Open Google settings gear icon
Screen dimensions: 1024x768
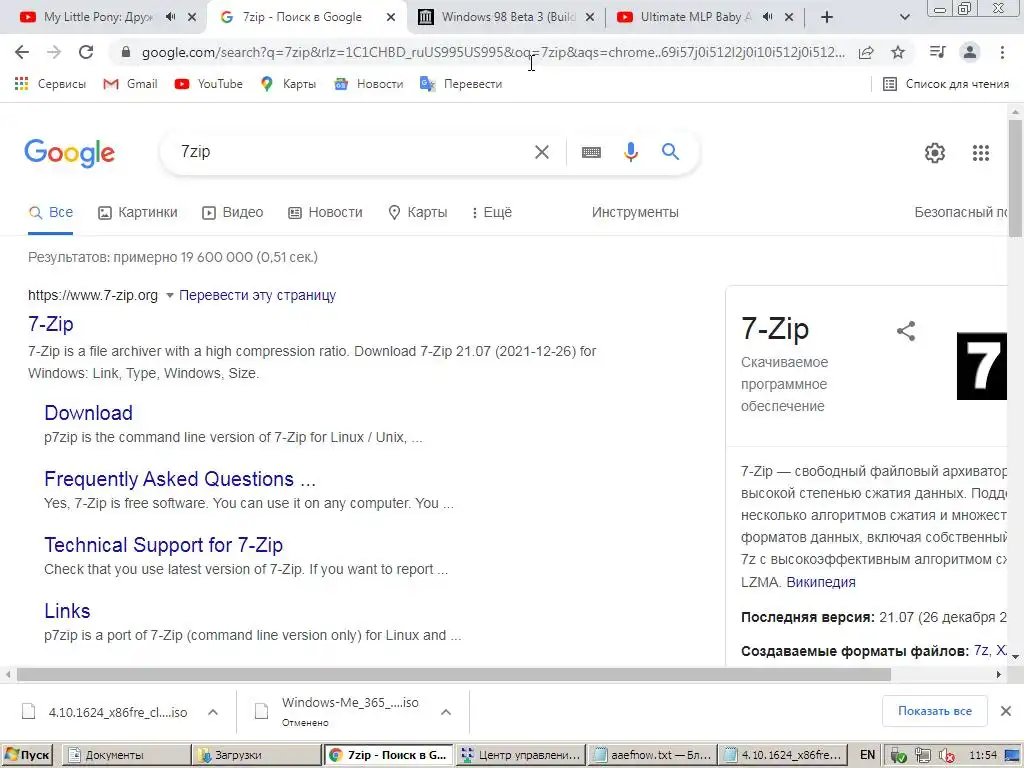(x=935, y=153)
